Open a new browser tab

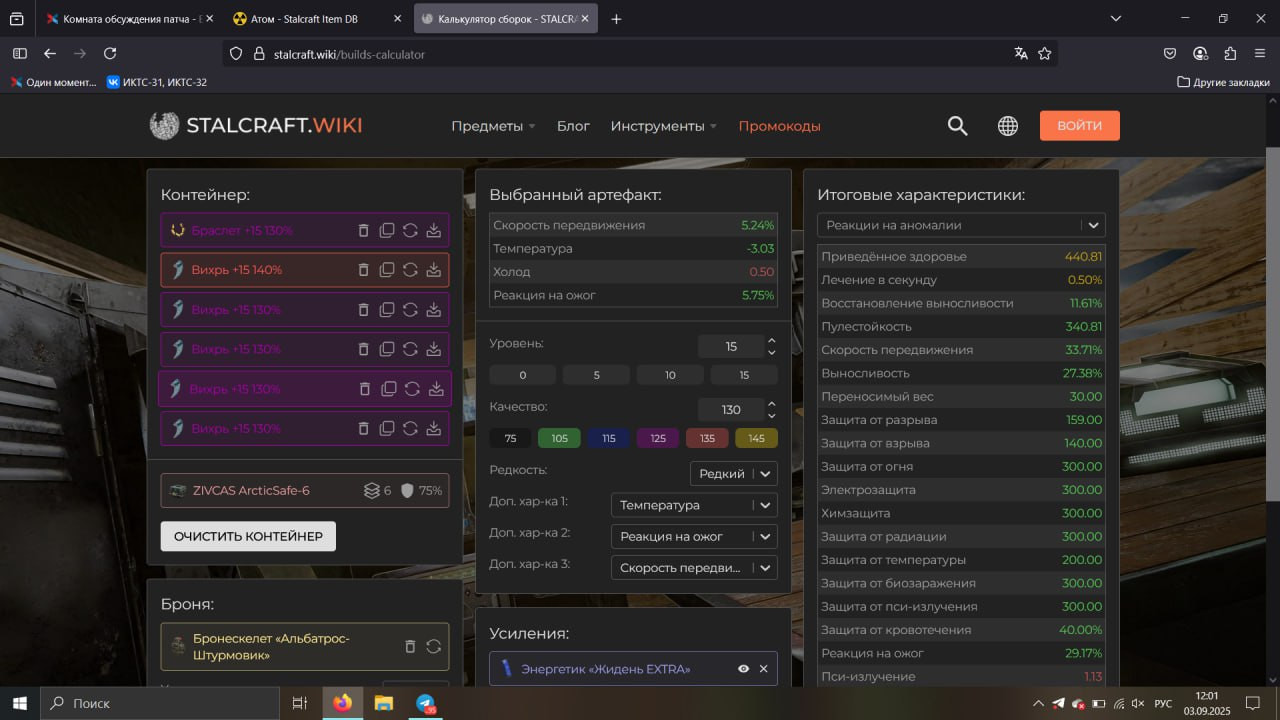coord(616,18)
